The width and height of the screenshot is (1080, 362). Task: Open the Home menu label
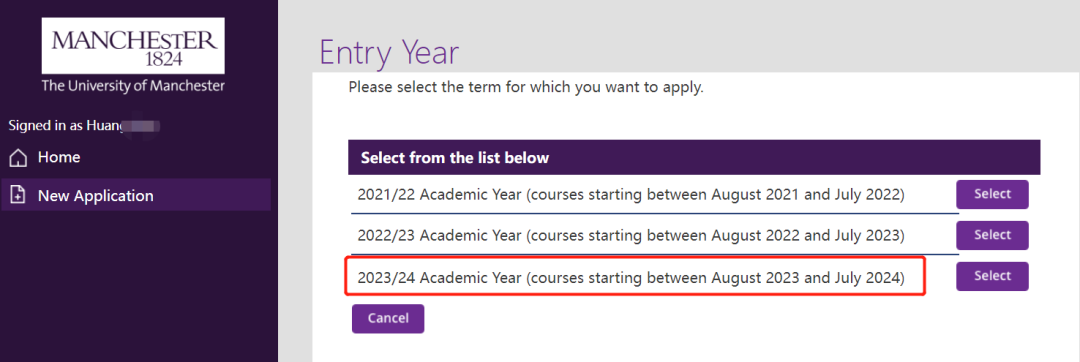click(x=59, y=158)
